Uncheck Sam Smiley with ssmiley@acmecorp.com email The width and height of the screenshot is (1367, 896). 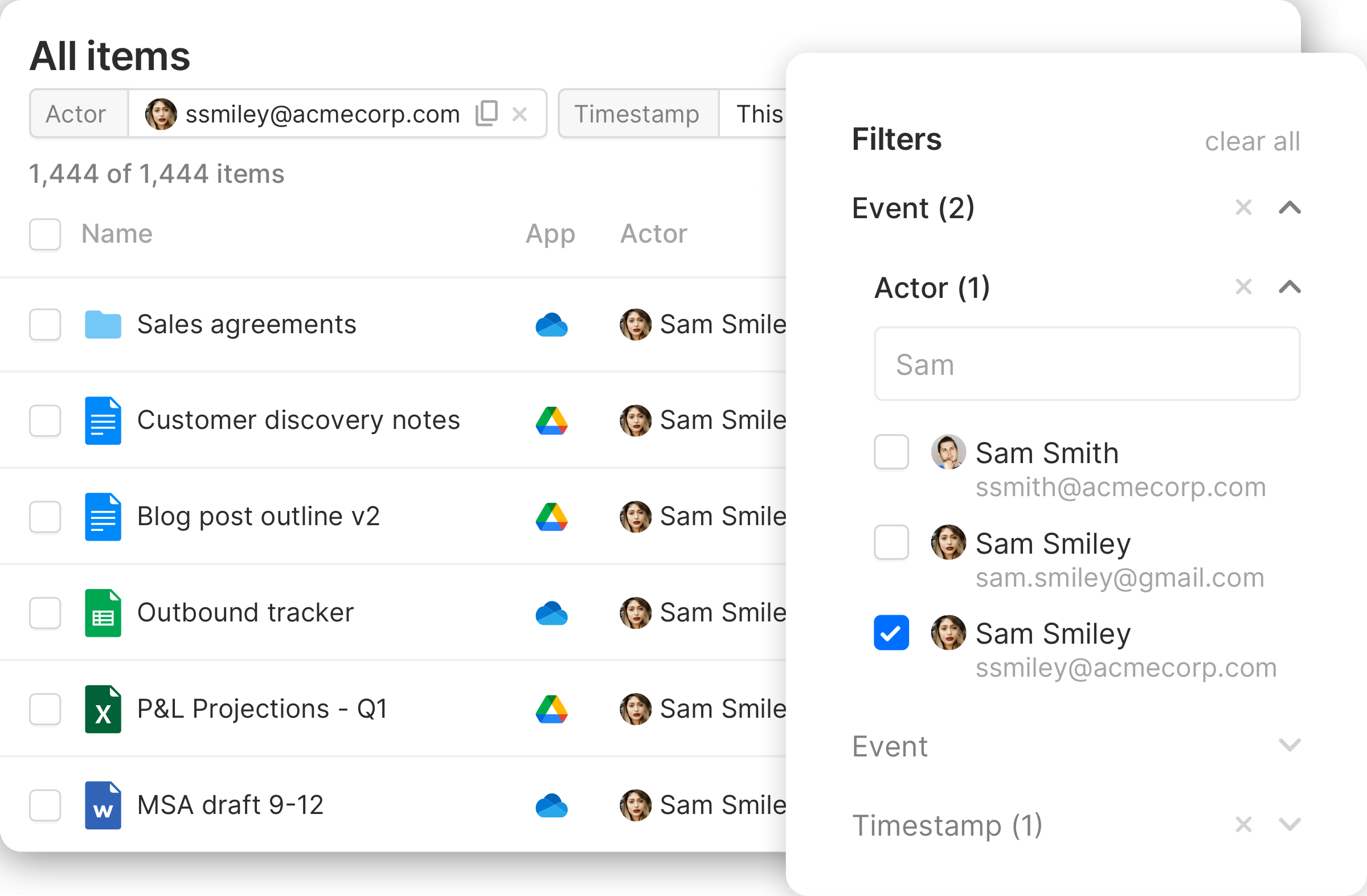[891, 633]
